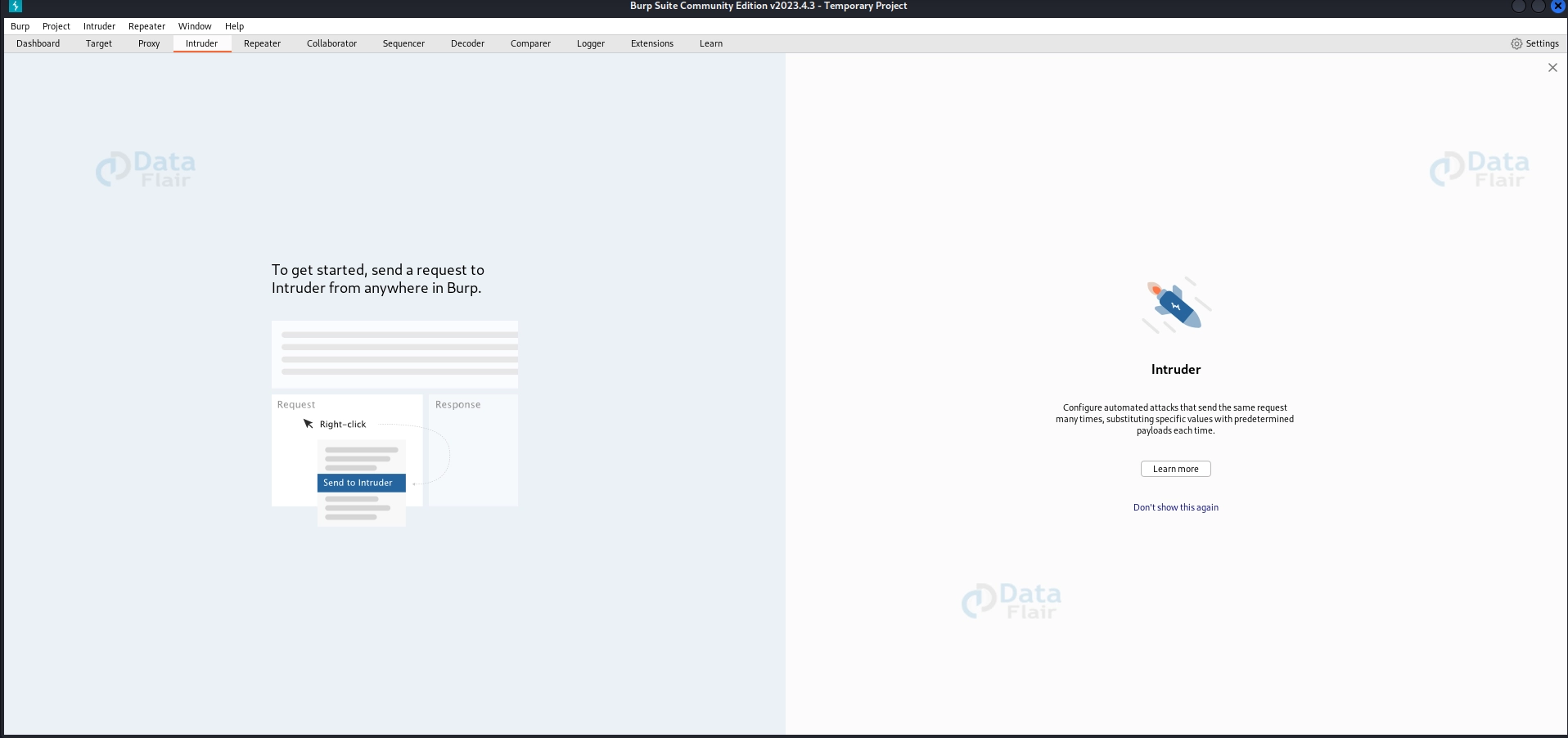Image resolution: width=1568 pixels, height=738 pixels.
Task: Open the Repeater menu in the menu bar
Action: (x=146, y=26)
